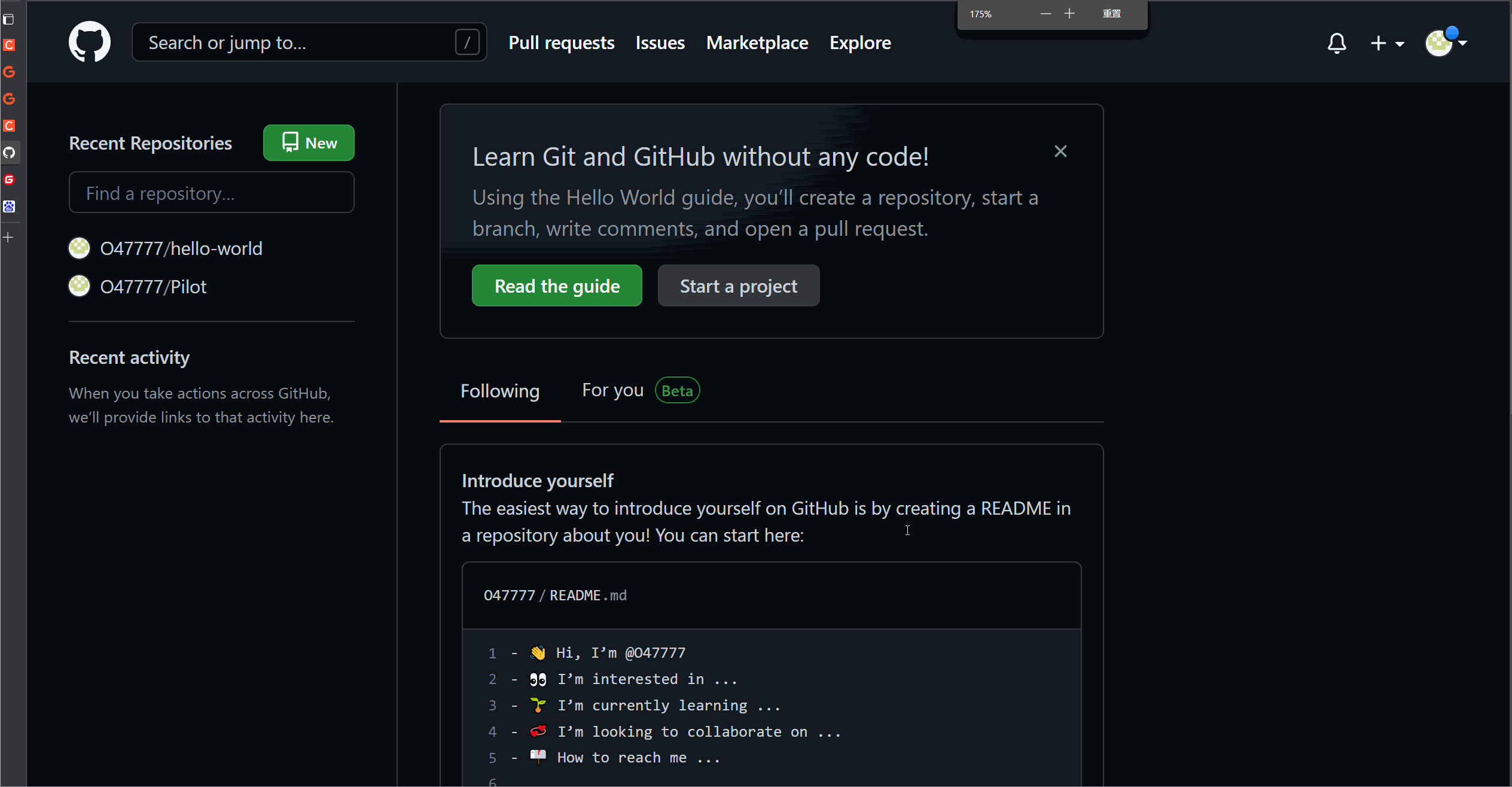Click the Introduce yourself heading

tap(537, 481)
